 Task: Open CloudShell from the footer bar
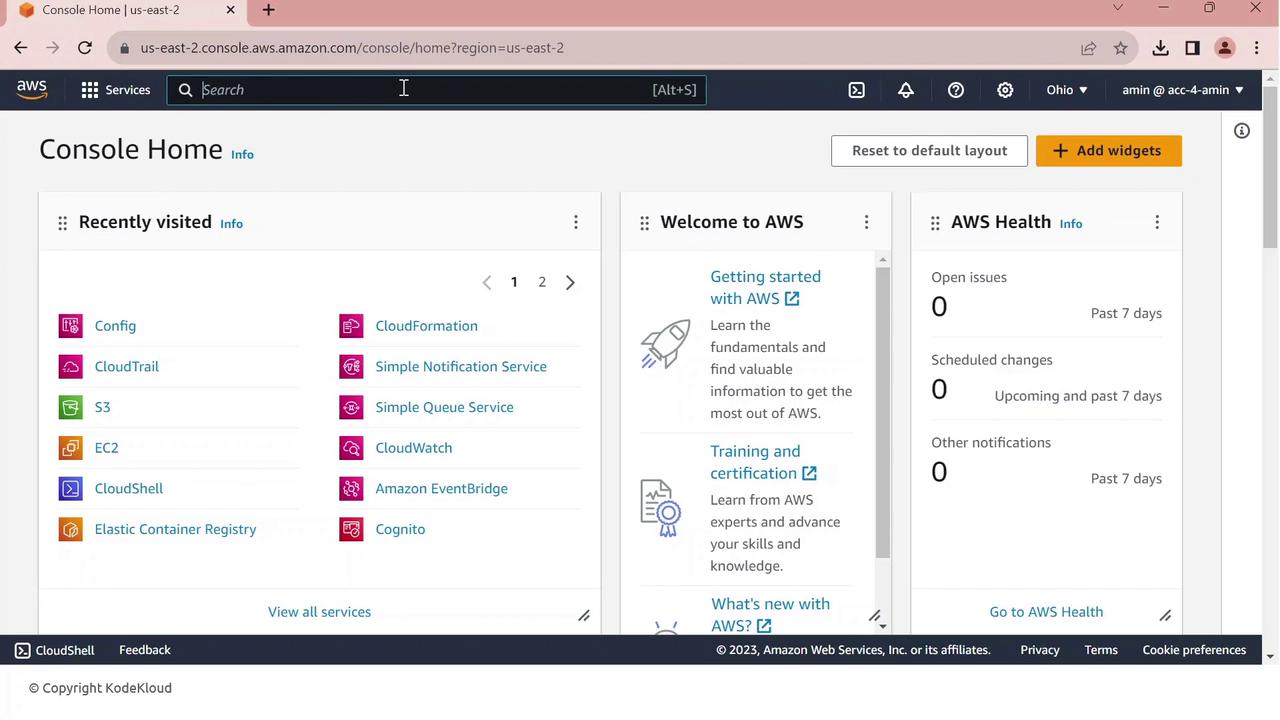pyautogui.click(x=55, y=650)
